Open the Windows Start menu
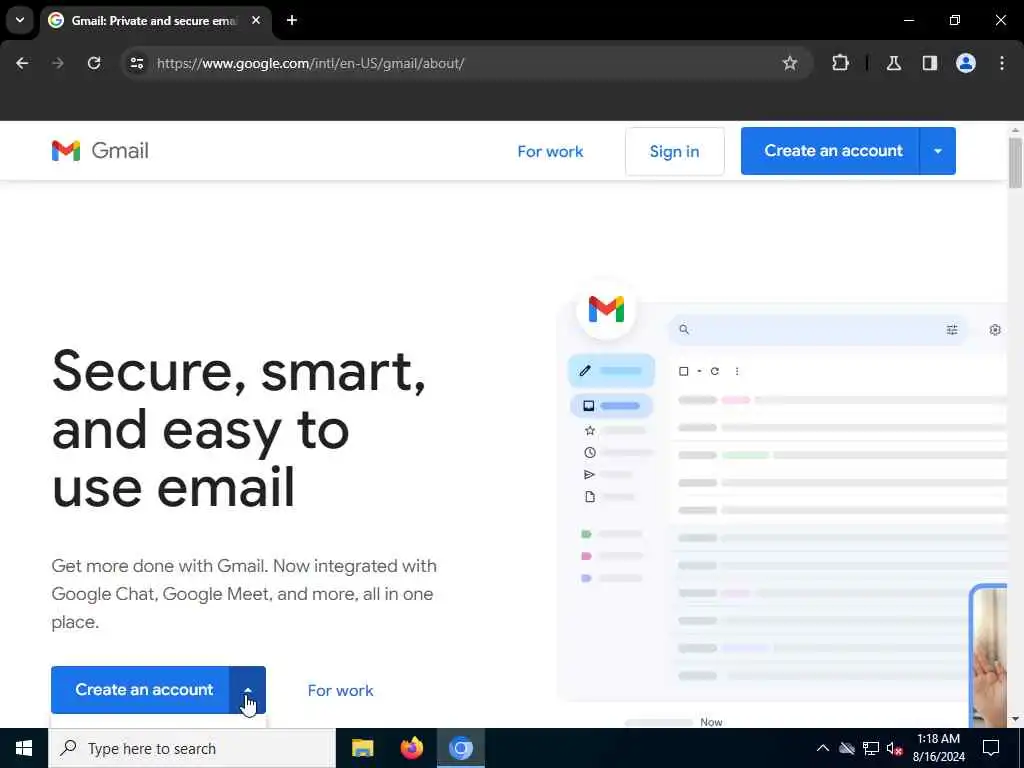Image resolution: width=1024 pixels, height=768 pixels. 24,748
